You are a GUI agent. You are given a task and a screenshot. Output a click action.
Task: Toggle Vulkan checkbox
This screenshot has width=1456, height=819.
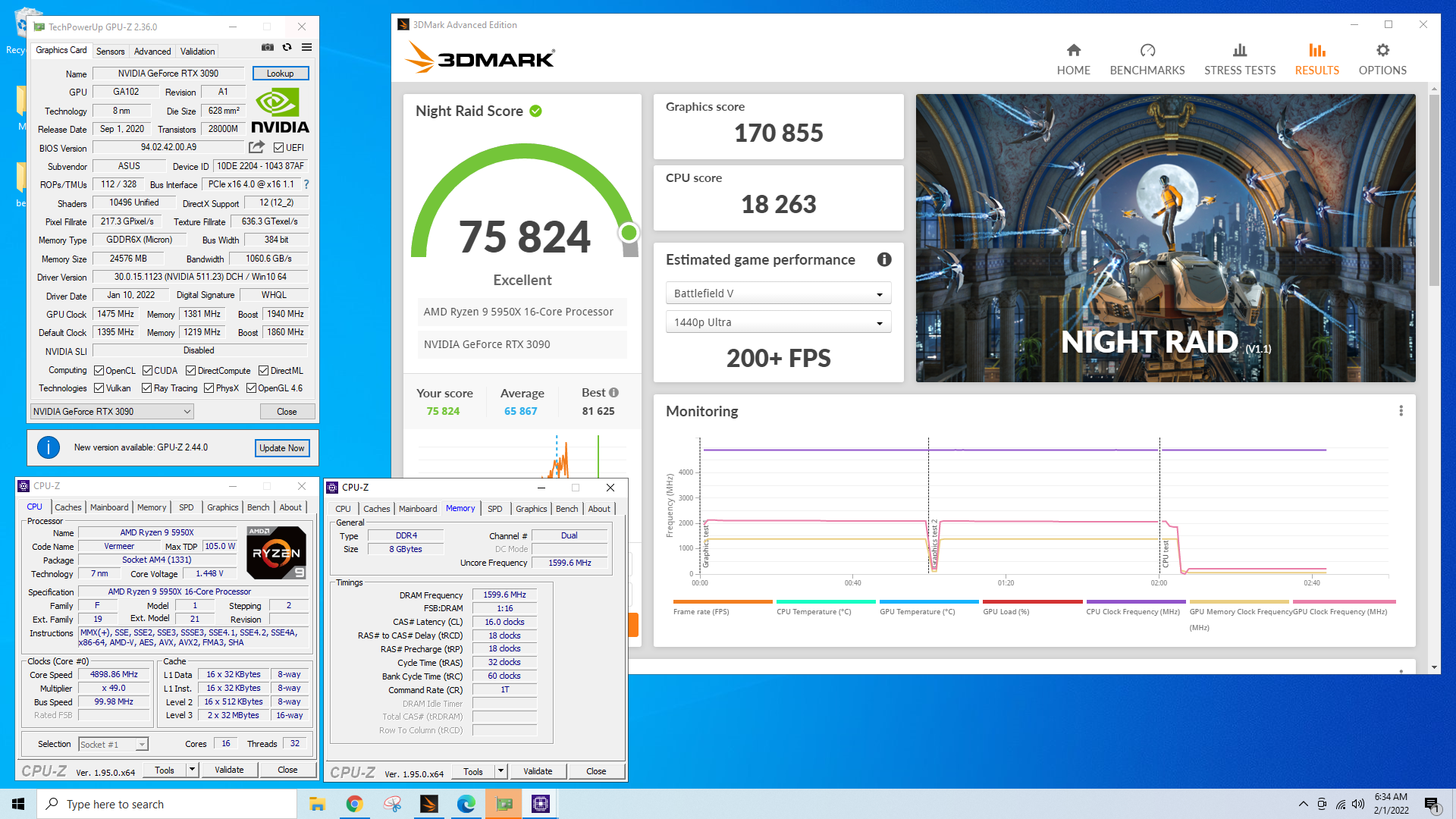(x=99, y=388)
